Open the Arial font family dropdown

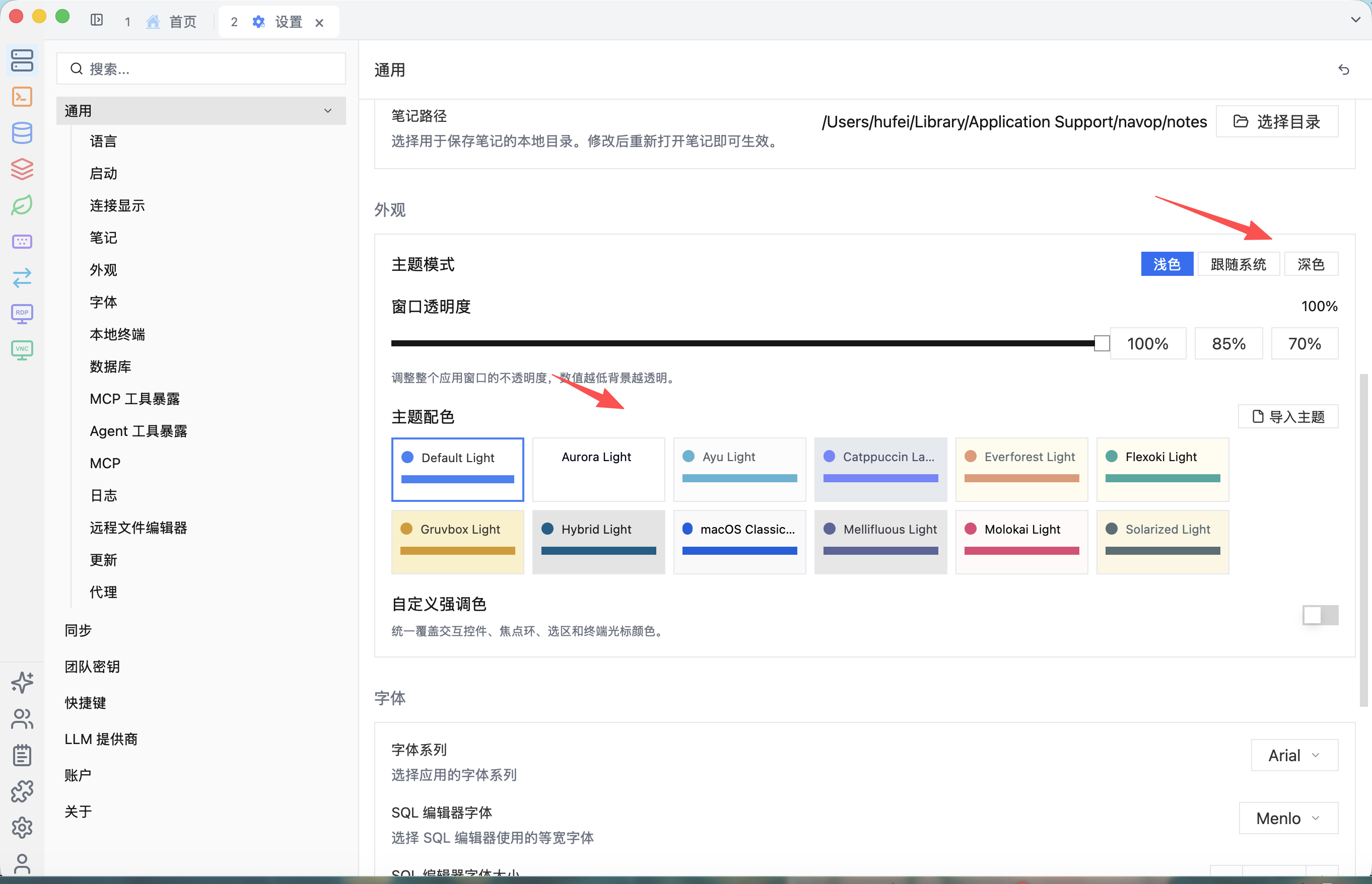tap(1294, 755)
